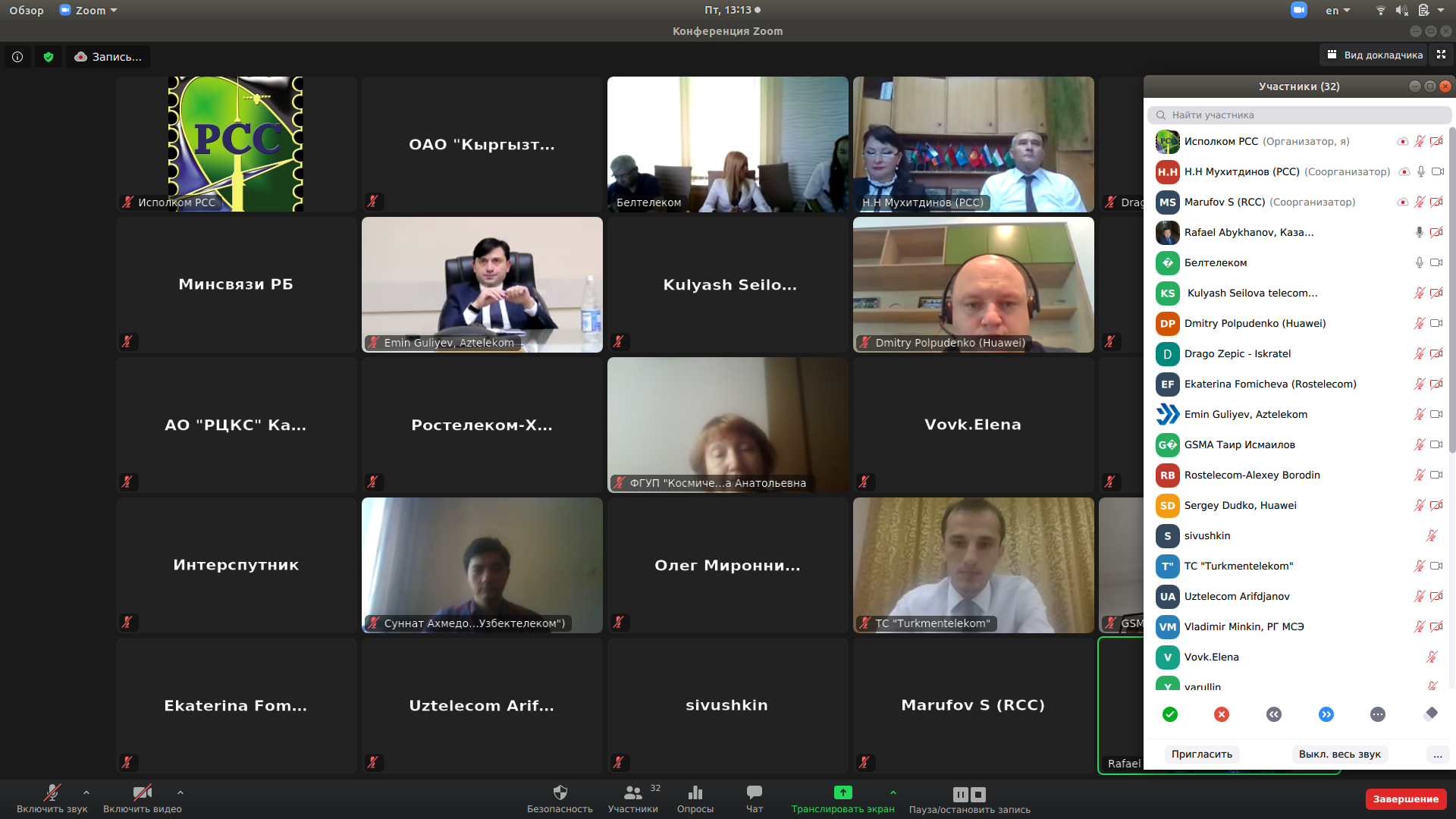Screen dimensions: 1456x819
Task: Click the 'clear all' eraser icon
Action: point(1430,714)
